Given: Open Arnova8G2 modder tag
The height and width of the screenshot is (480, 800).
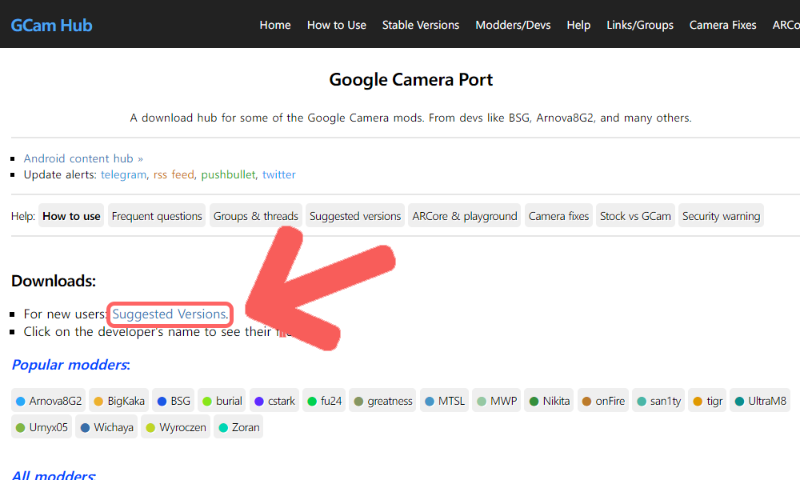Looking at the screenshot, I should click(x=48, y=401).
